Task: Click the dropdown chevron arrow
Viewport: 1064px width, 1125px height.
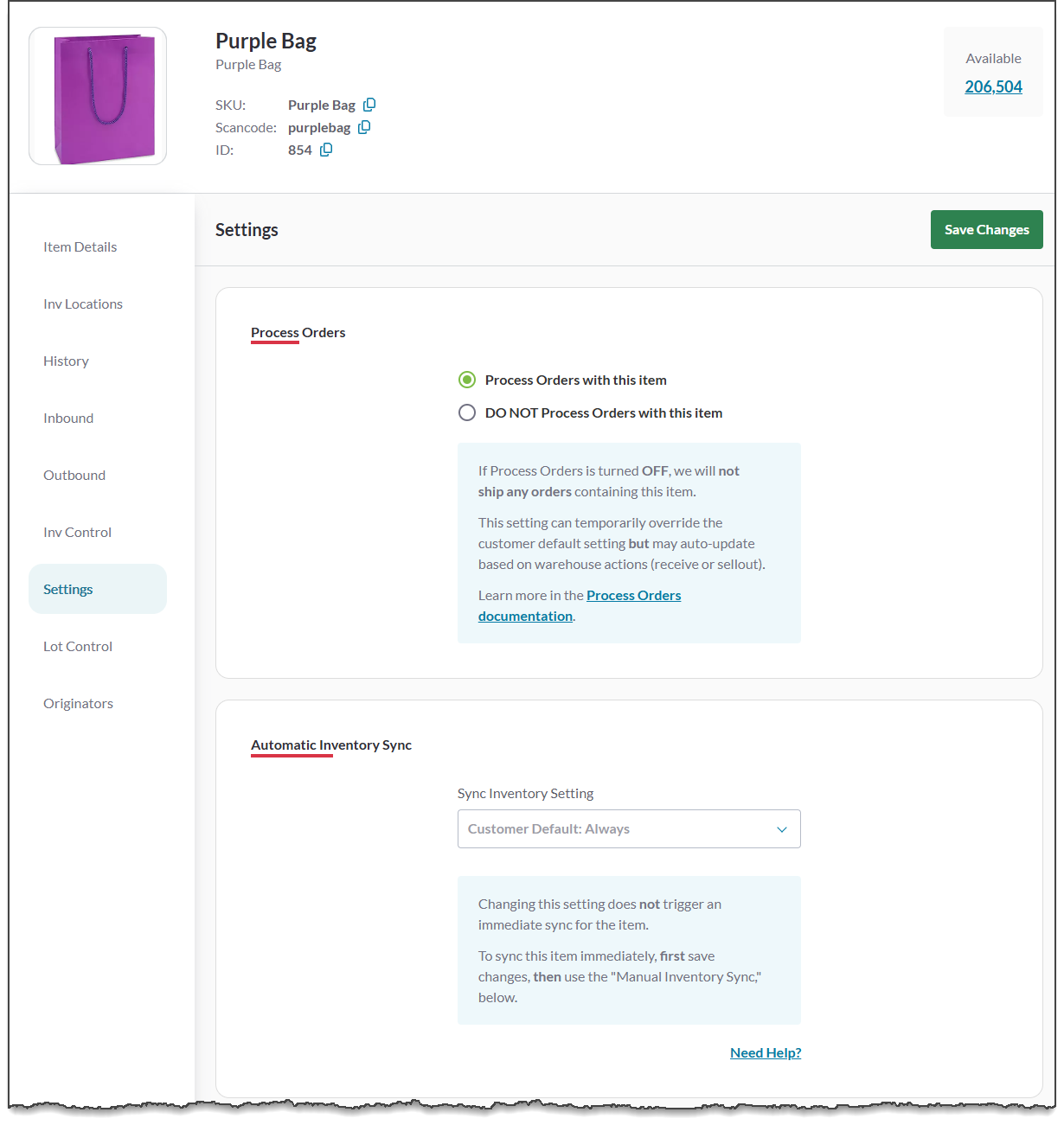Action: pos(781,829)
